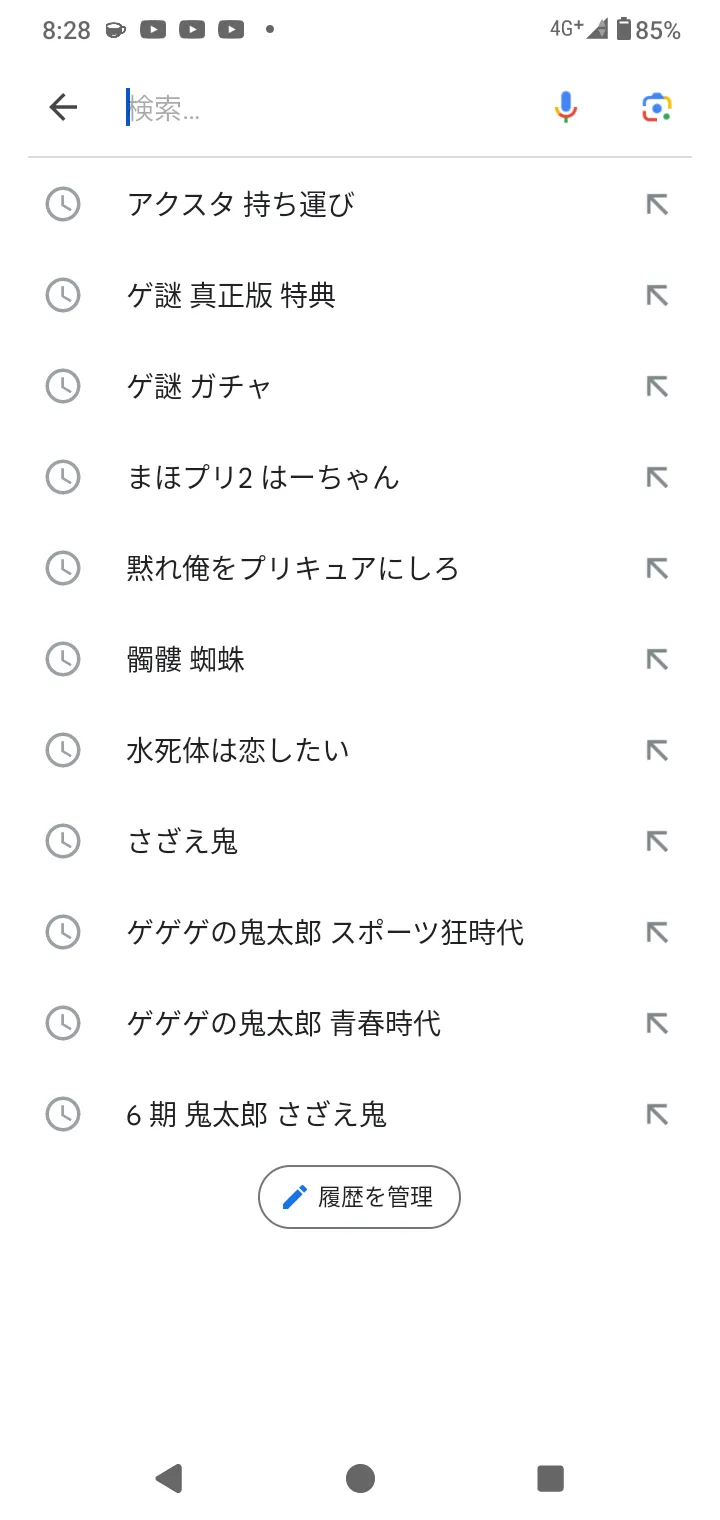Open the "6 期 鬼太郎 さざえ鬼" recent search
Screen dimensions: 720x1520
[x=257, y=1115]
